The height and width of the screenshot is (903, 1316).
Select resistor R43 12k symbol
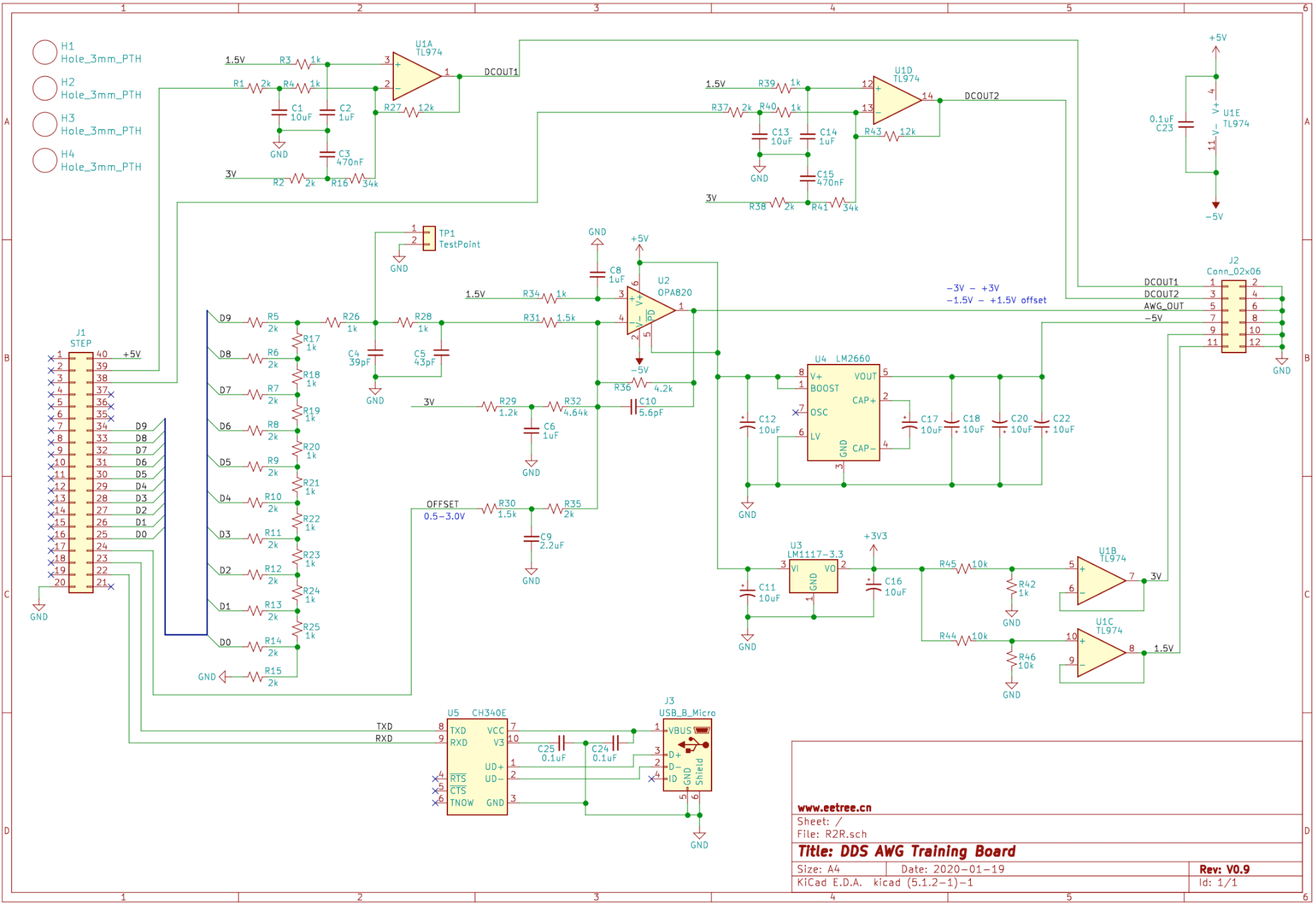[x=892, y=136]
